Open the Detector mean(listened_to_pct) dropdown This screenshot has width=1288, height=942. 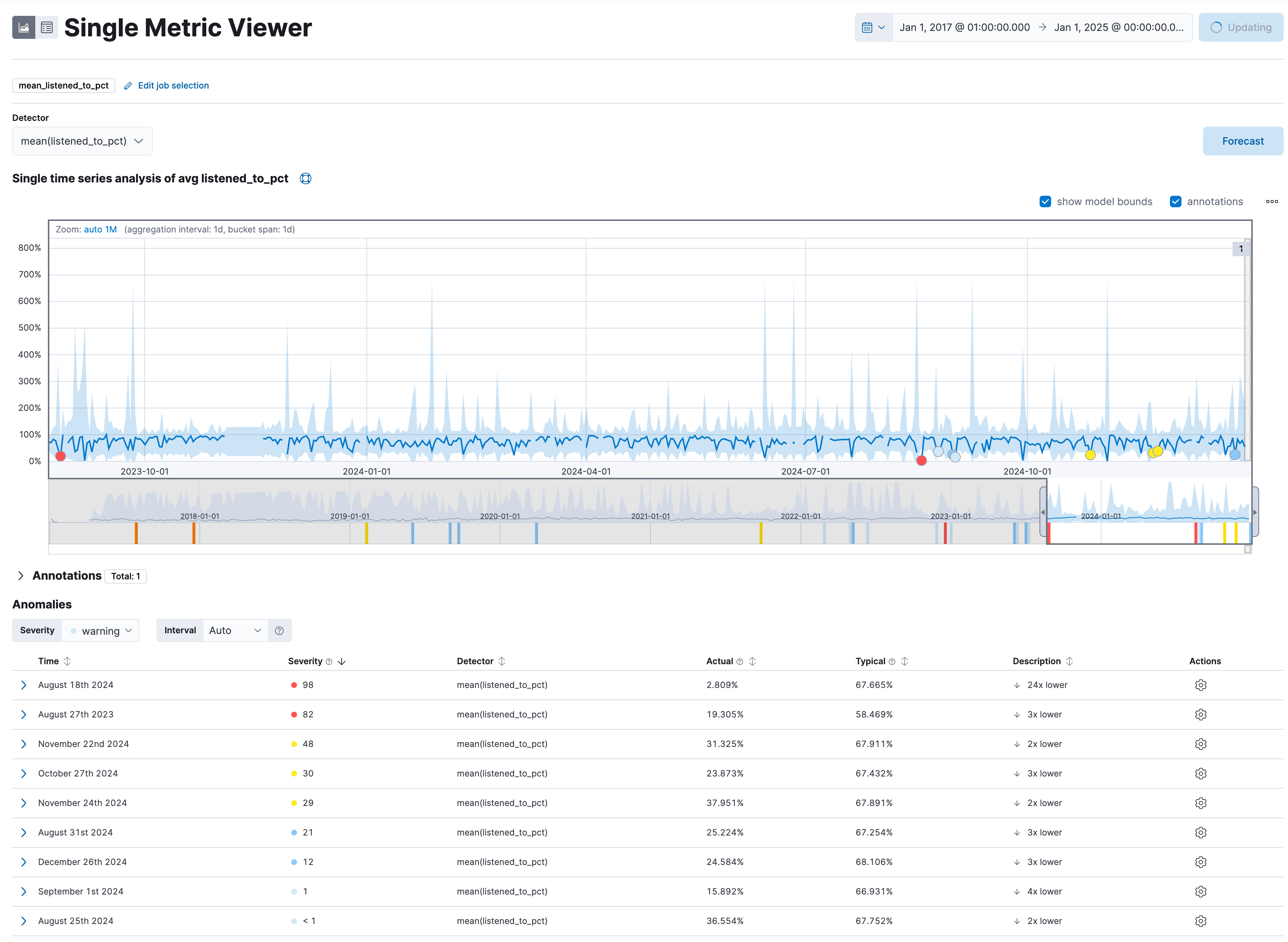[82, 141]
